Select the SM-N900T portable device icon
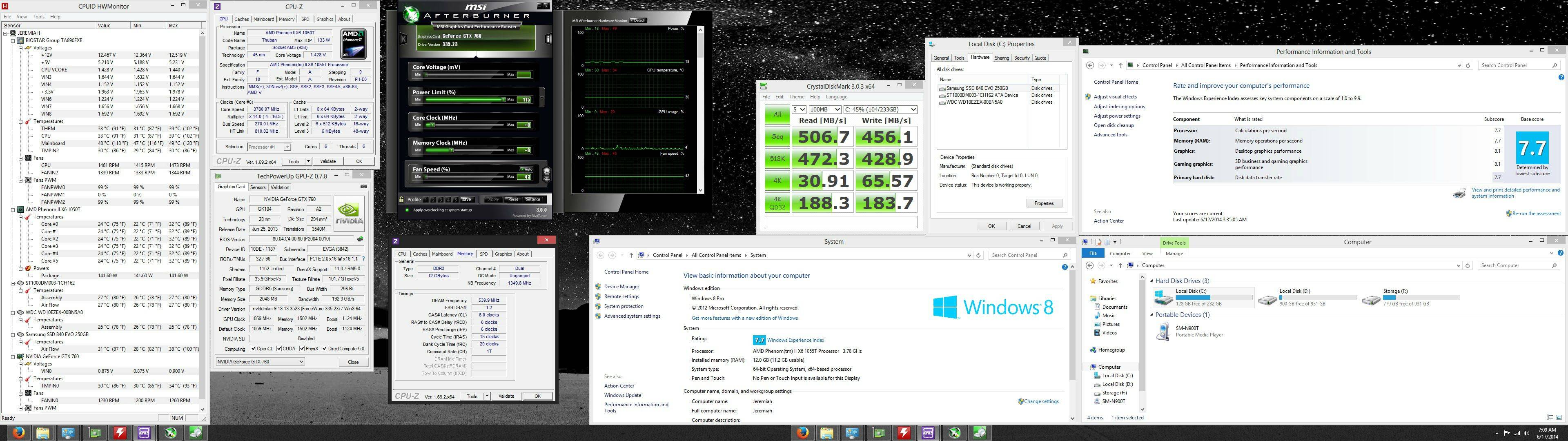 click(x=1163, y=331)
